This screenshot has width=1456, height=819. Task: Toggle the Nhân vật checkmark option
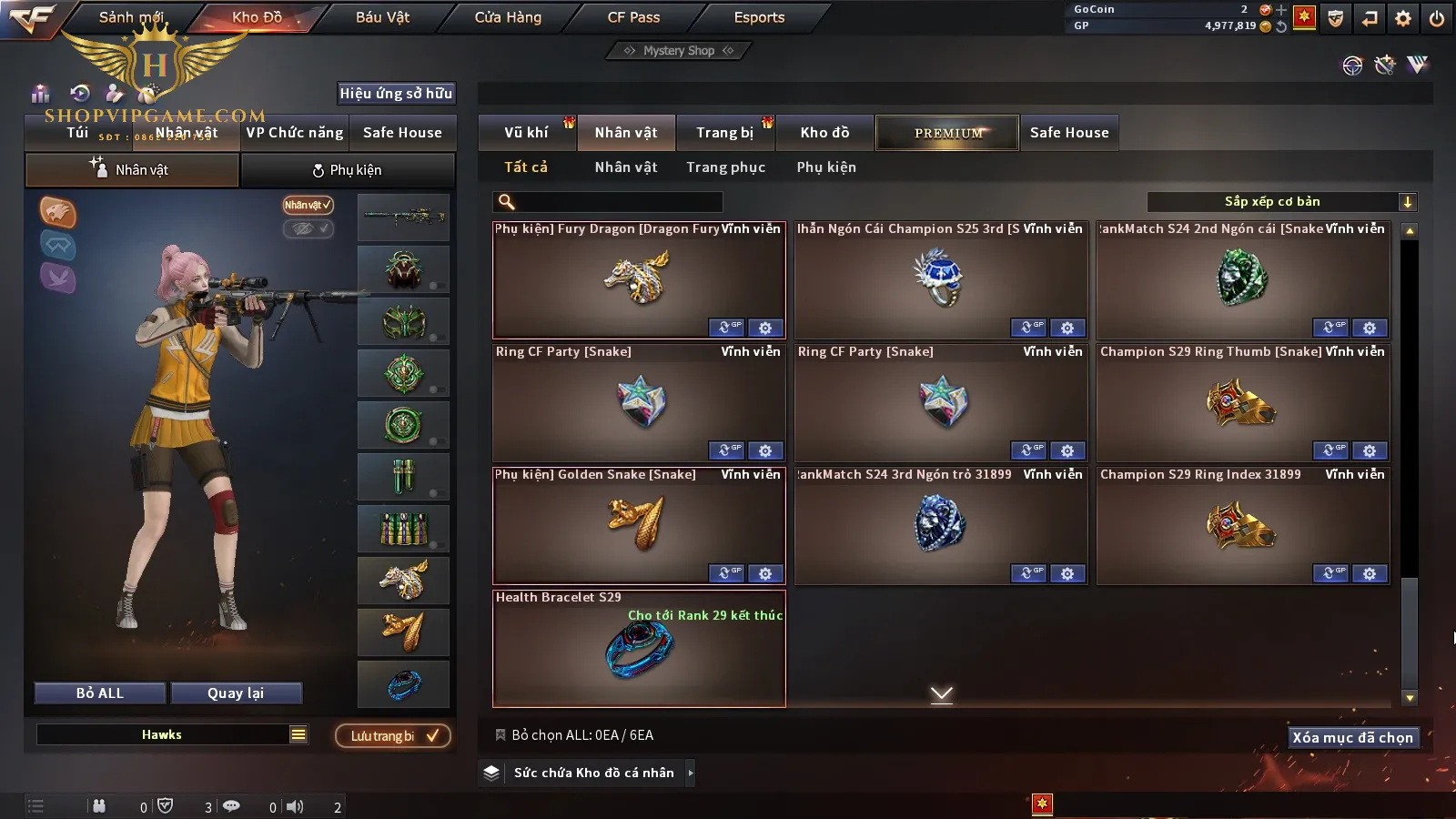click(308, 205)
